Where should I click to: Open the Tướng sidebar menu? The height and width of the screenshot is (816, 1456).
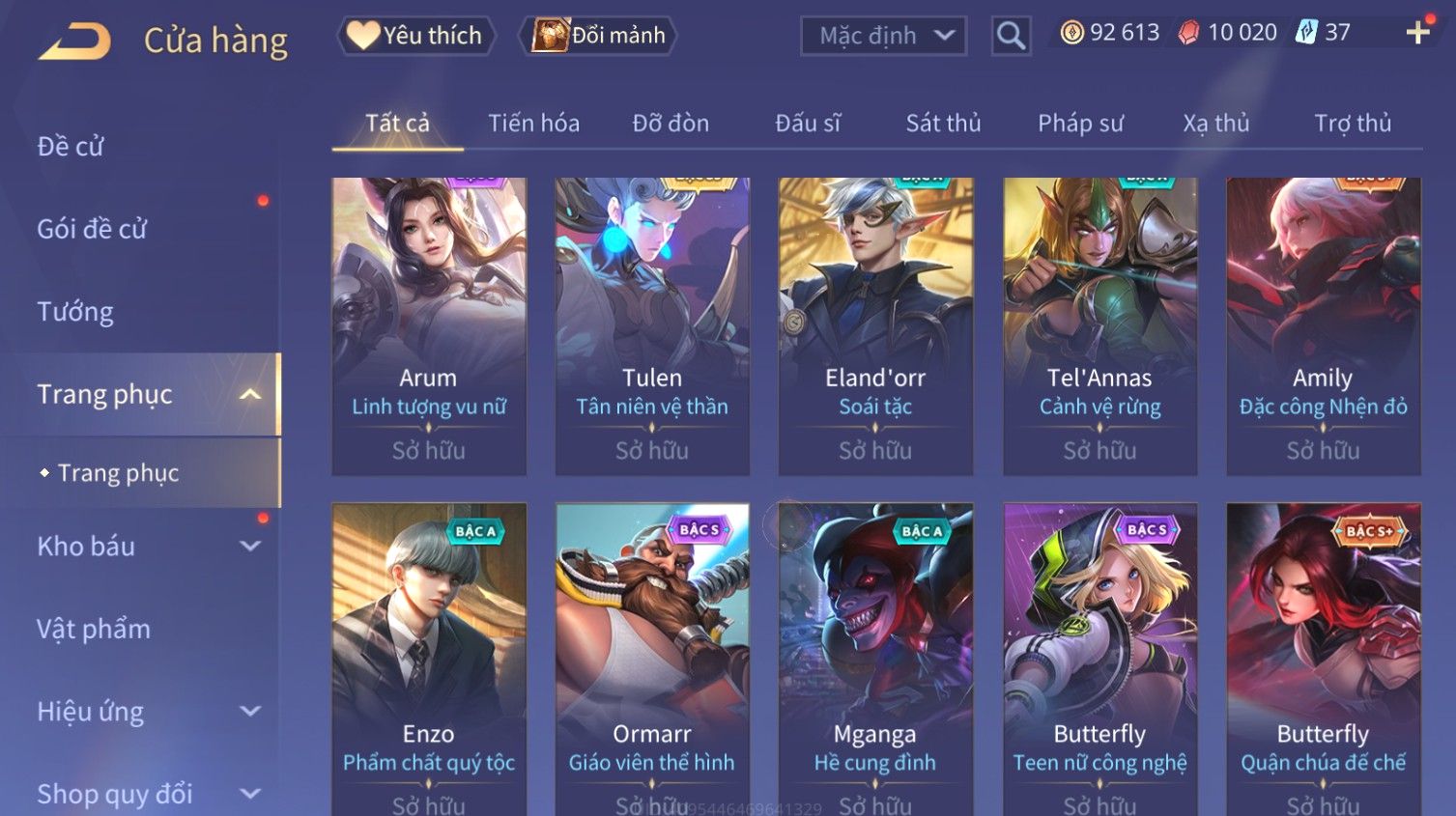coord(75,311)
